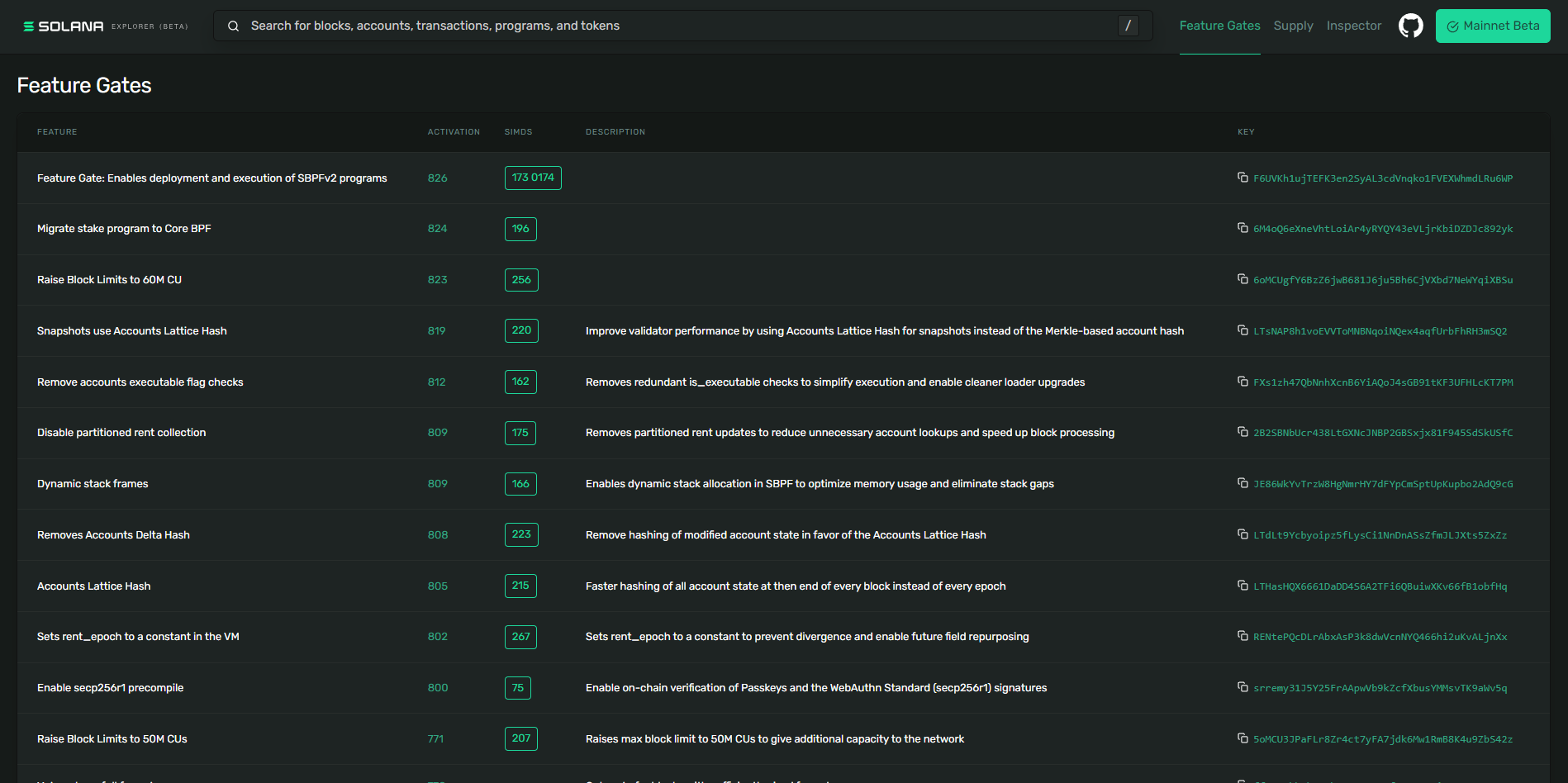The height and width of the screenshot is (783, 1568).
Task: Copy key for Dynamic stack frames feature
Action: [1243, 483]
